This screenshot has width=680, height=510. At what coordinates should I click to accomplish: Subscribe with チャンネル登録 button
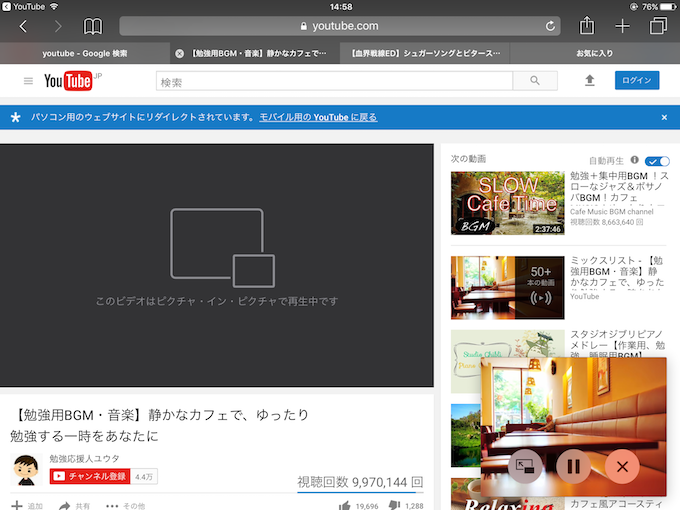click(x=90, y=476)
